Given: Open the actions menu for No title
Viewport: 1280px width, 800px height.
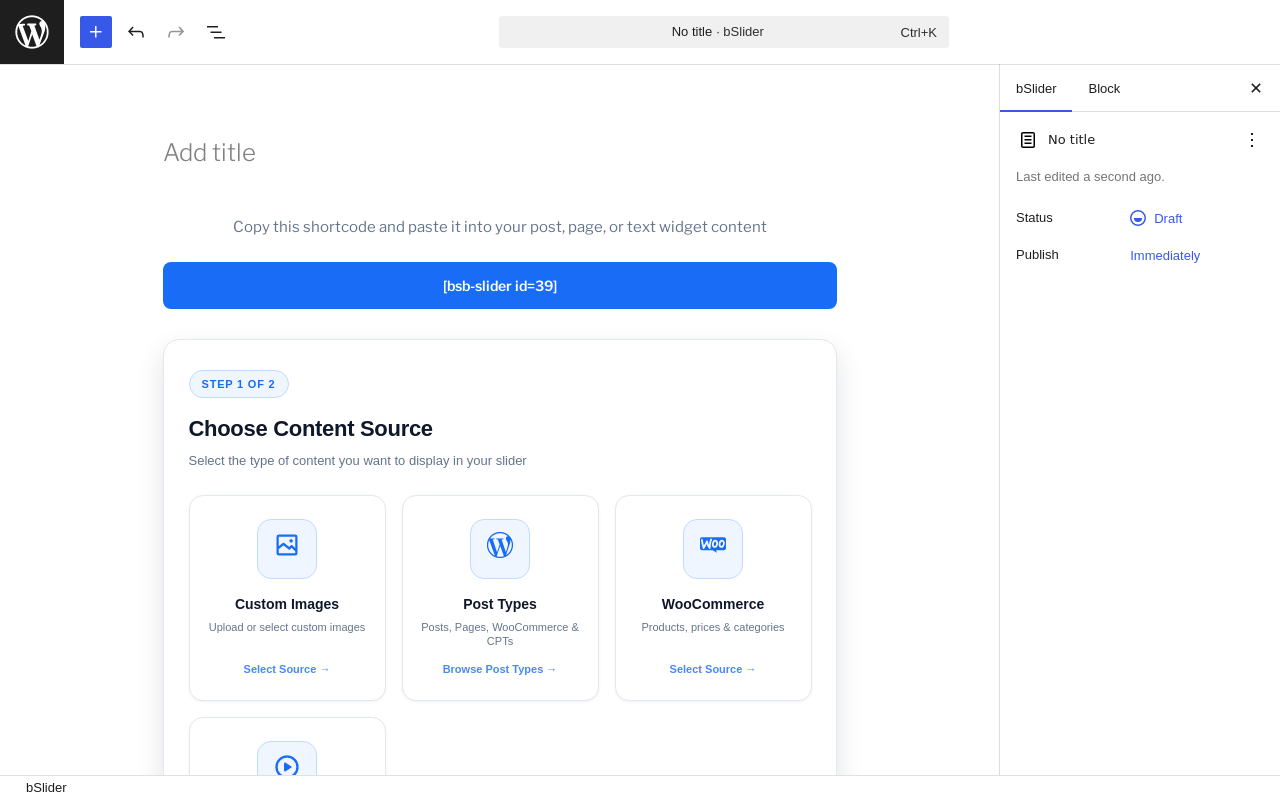Looking at the screenshot, I should (x=1252, y=140).
